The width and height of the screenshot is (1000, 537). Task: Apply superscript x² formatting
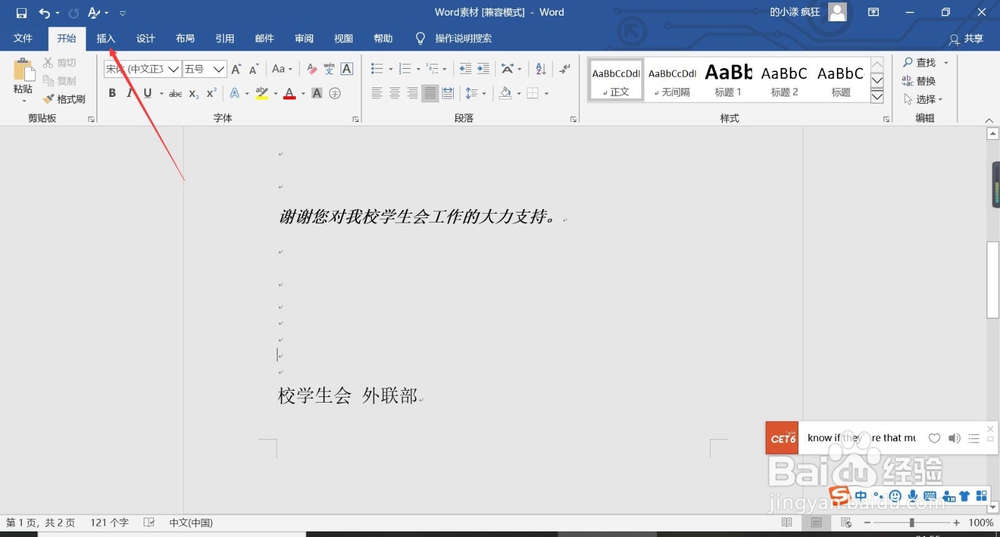(x=212, y=94)
